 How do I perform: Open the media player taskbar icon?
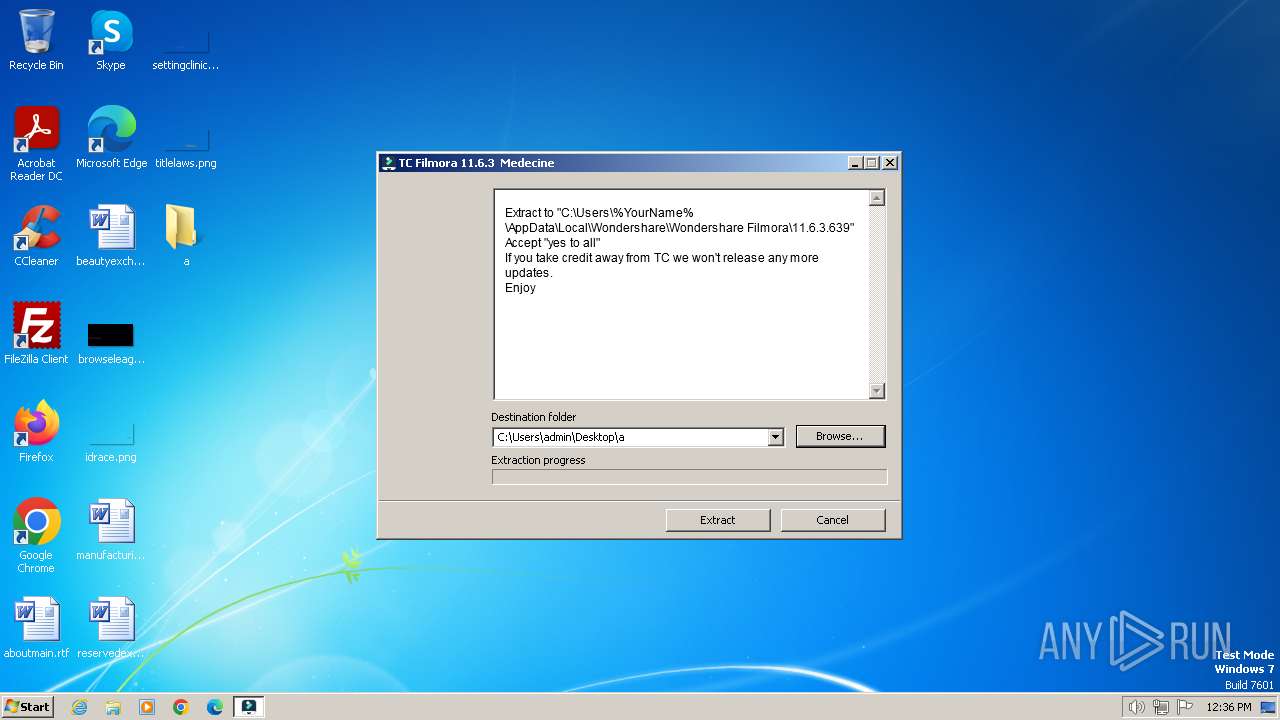(x=147, y=707)
